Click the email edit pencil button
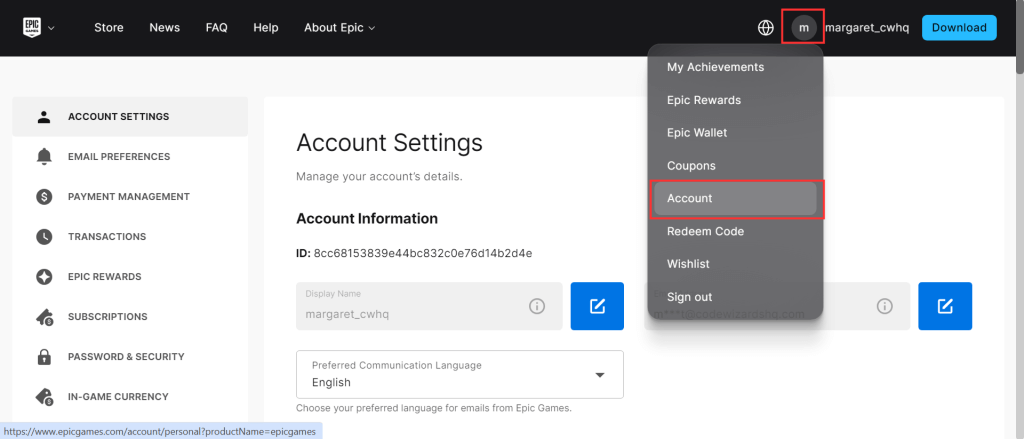The image size is (1024, 439). 945,306
